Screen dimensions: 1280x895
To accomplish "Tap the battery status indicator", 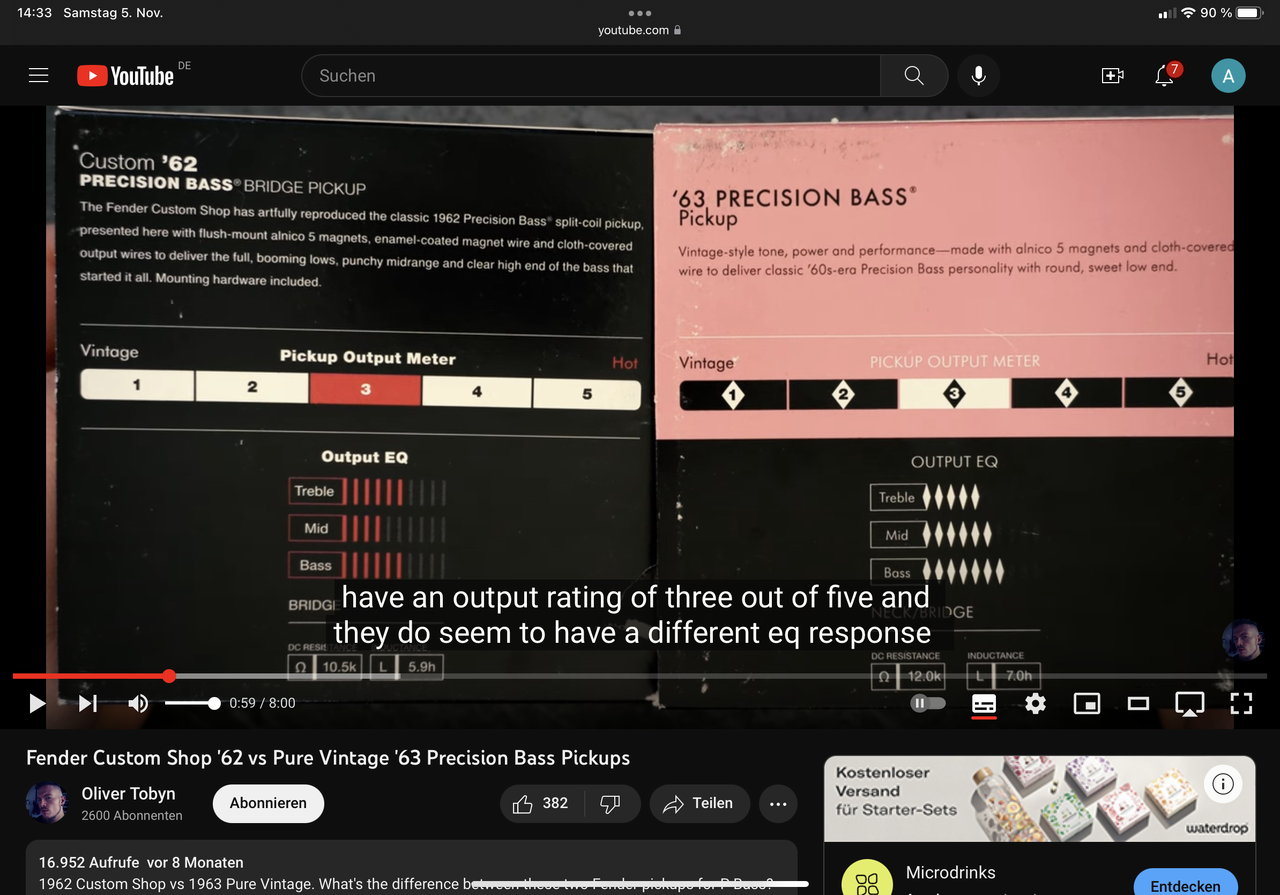I will click(1250, 13).
